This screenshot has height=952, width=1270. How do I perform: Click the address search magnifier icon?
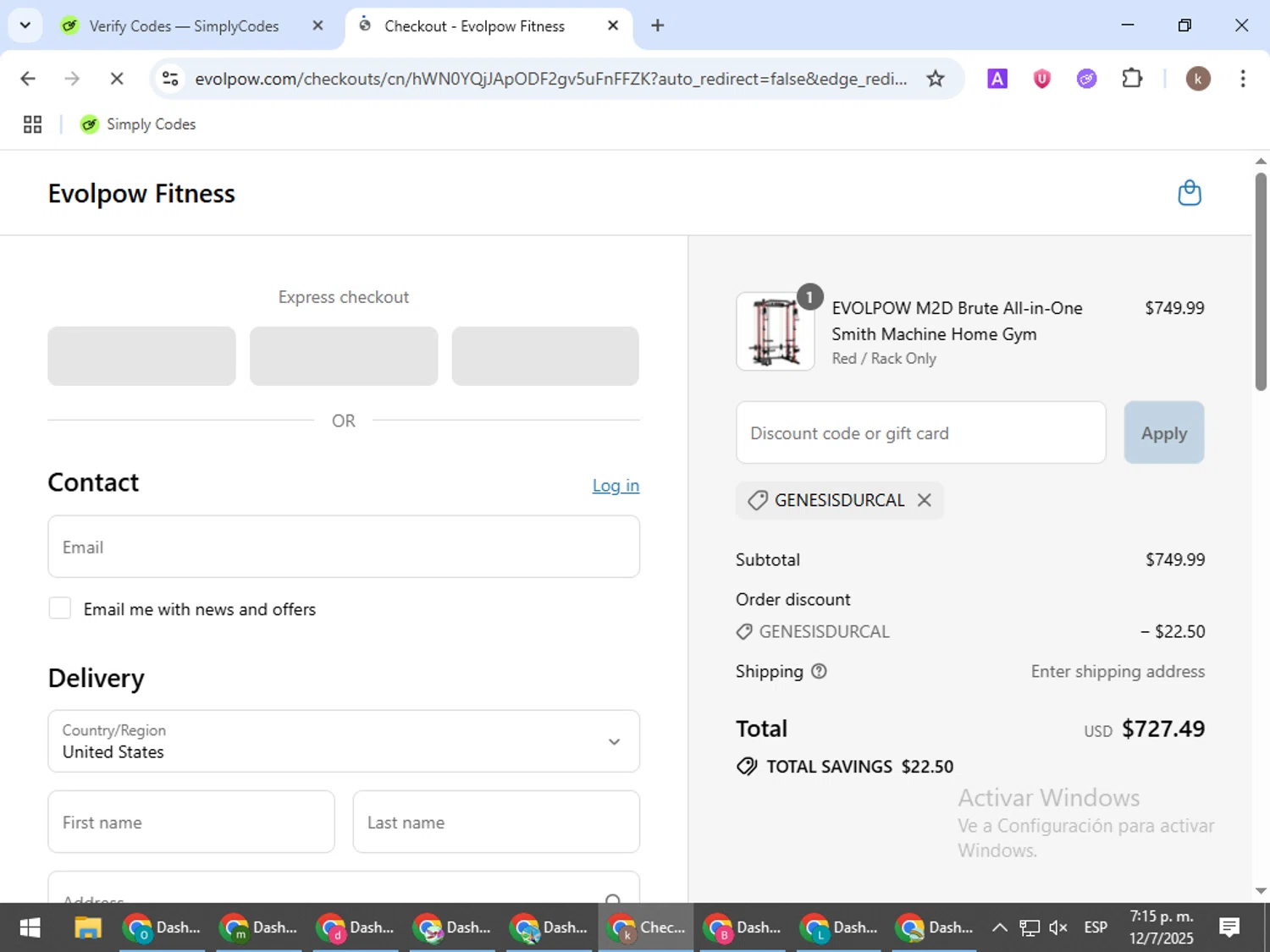(x=614, y=900)
